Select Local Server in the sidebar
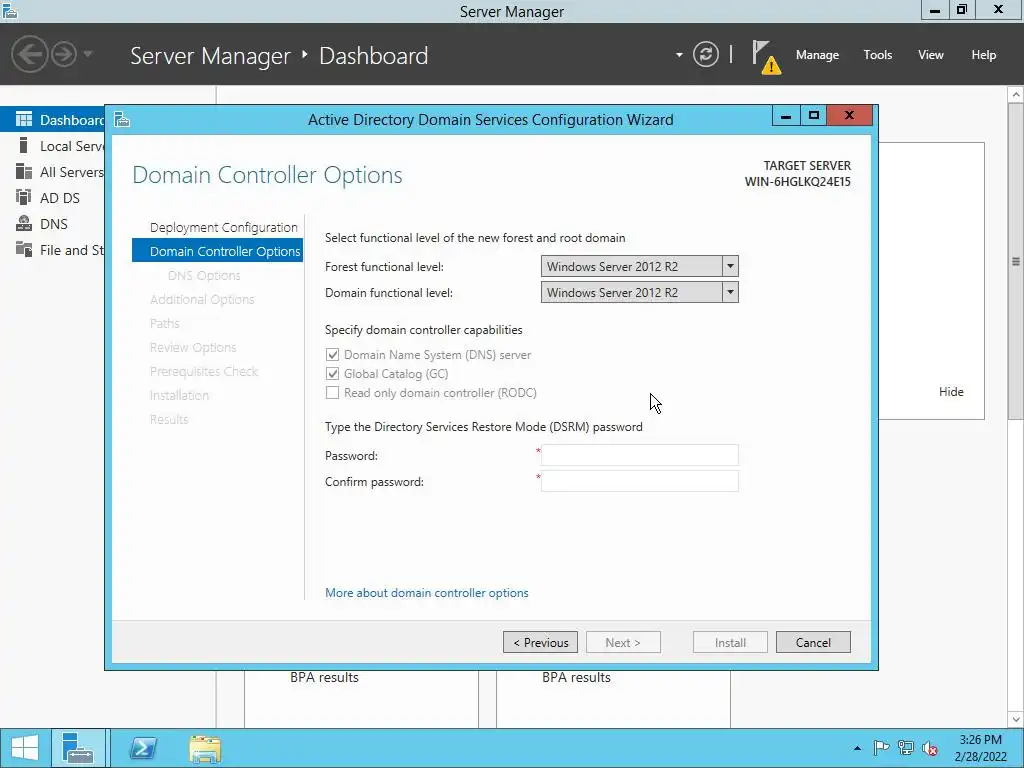Screen dimensions: 1024x768 pyautogui.click(x=72, y=146)
